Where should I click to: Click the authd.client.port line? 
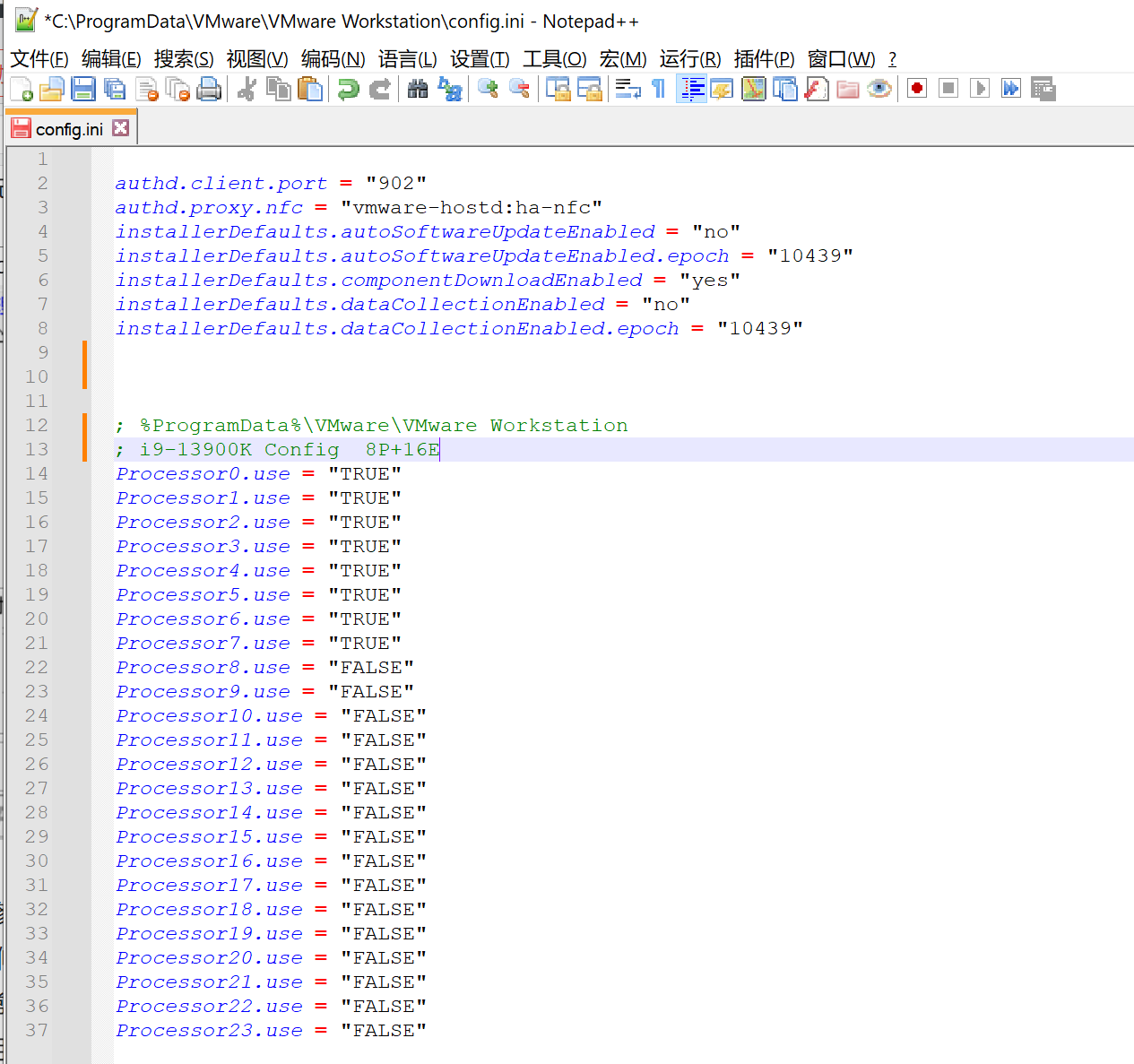tap(271, 183)
